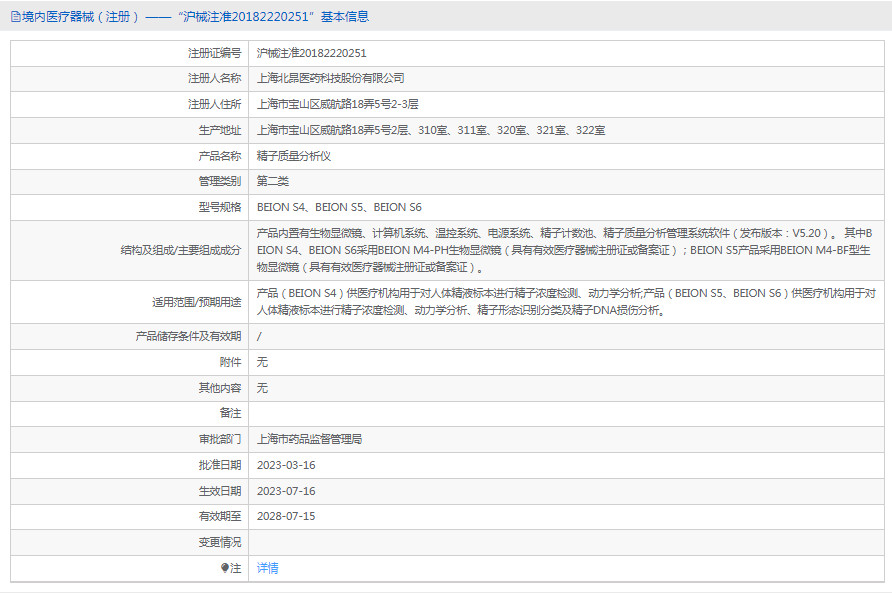Select approval authority 上海市药品监督管理局
Screen dimensions: 892x593
[x=309, y=439]
